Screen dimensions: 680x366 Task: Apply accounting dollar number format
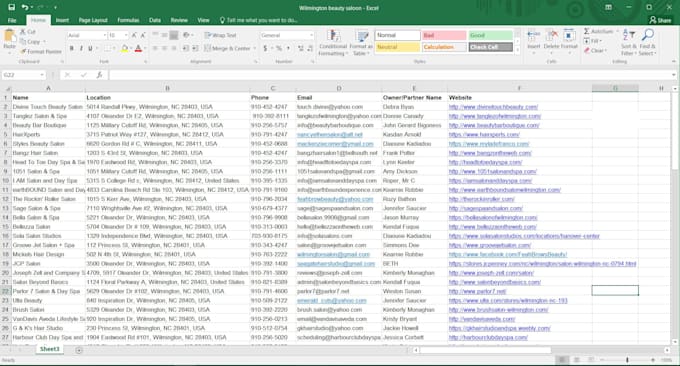[x=265, y=49]
